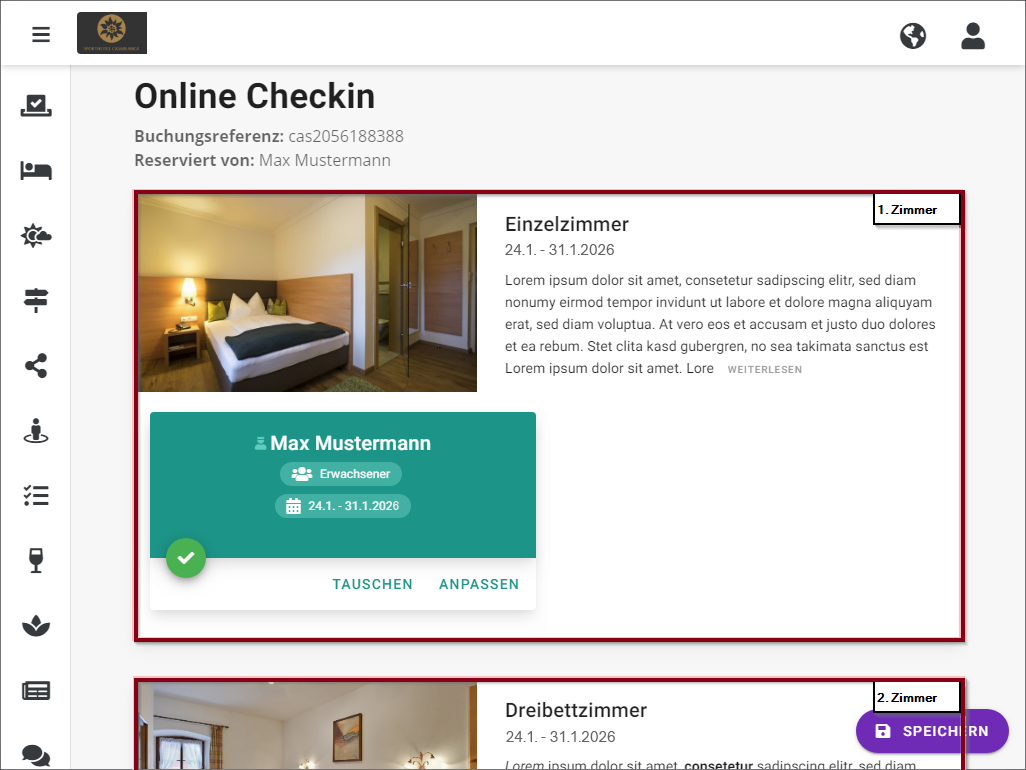The image size is (1026, 770).
Task: Select the checklist icon in the sidebar
Action: click(x=36, y=495)
